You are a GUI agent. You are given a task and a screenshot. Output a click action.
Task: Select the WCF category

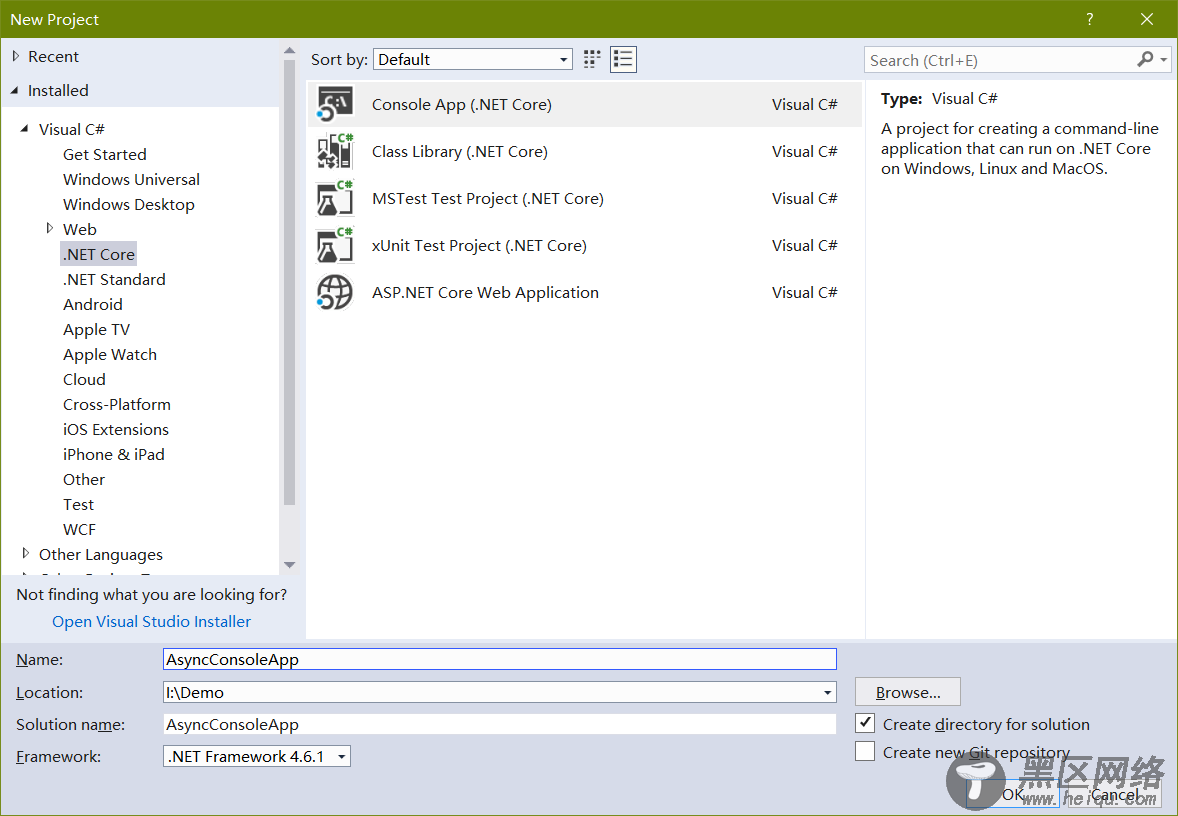[x=79, y=529]
